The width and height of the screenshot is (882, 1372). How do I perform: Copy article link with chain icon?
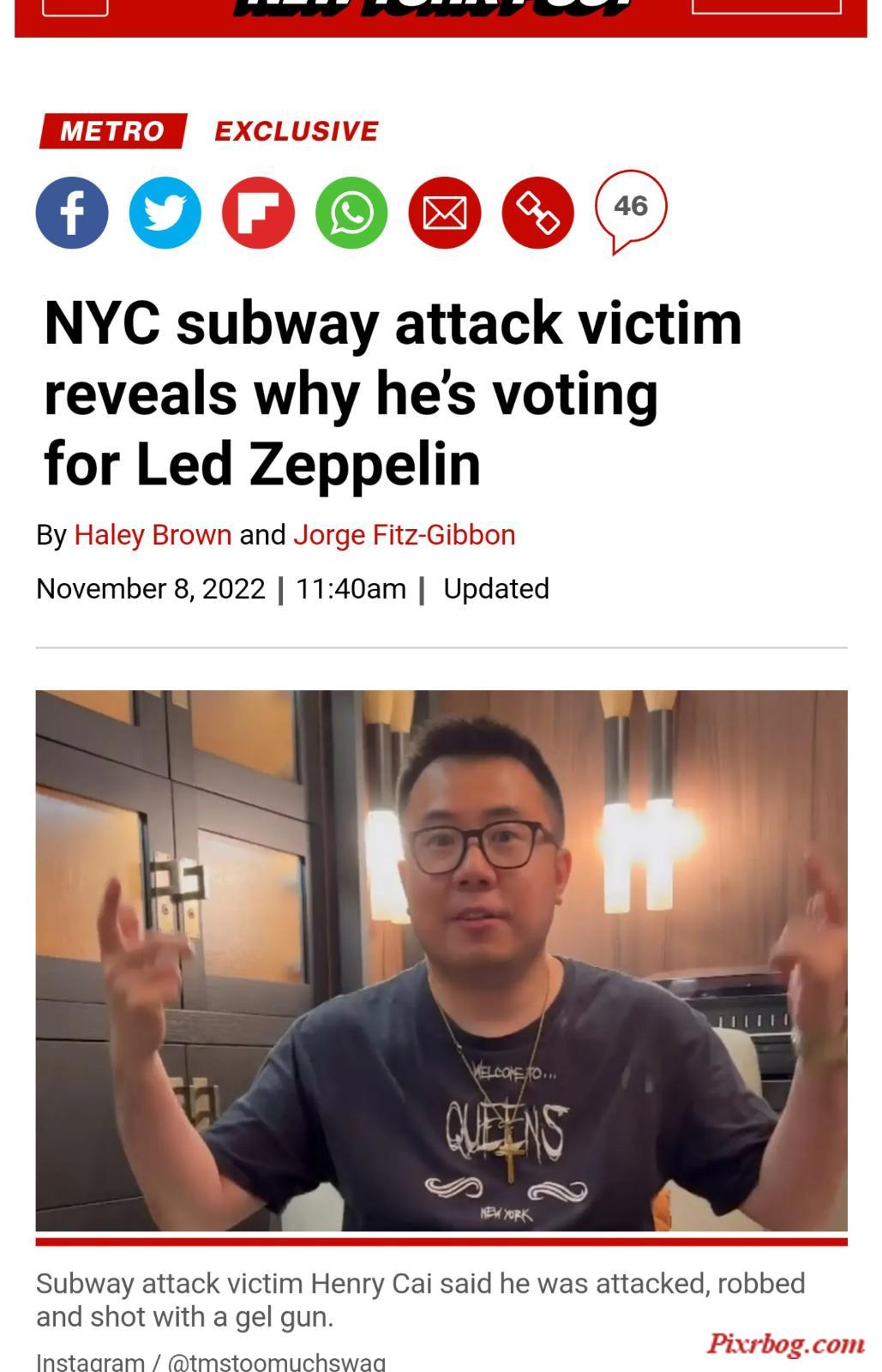(537, 213)
